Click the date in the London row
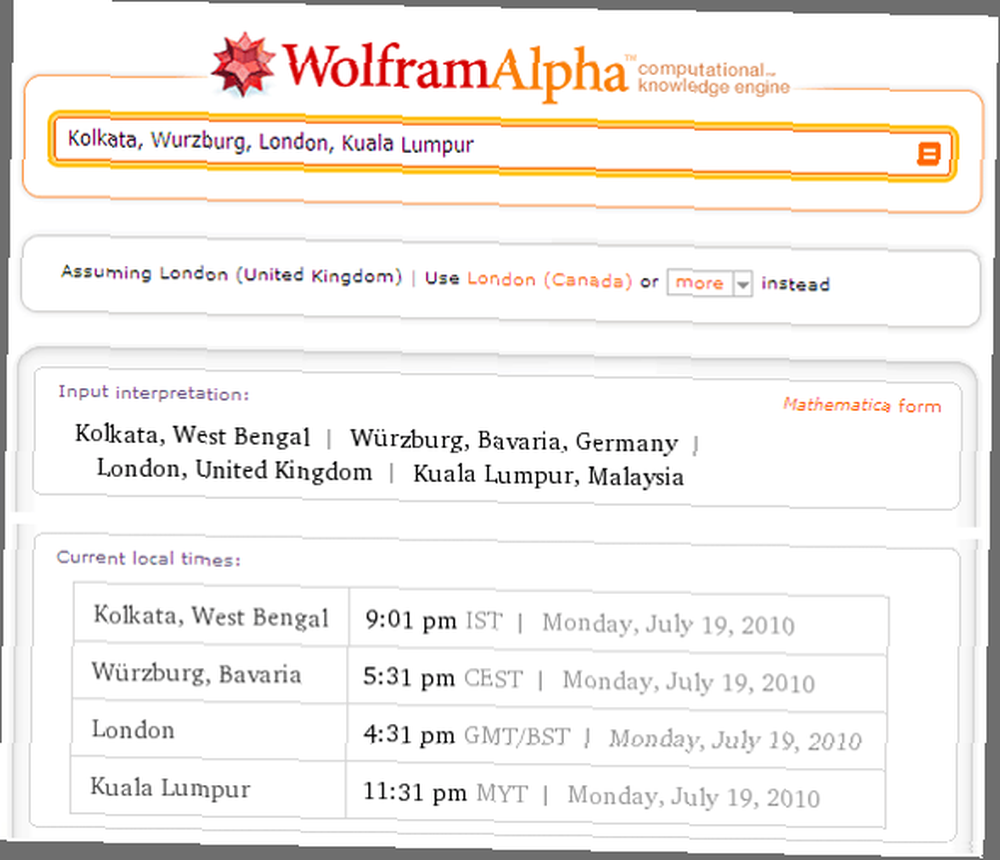 [x=735, y=740]
